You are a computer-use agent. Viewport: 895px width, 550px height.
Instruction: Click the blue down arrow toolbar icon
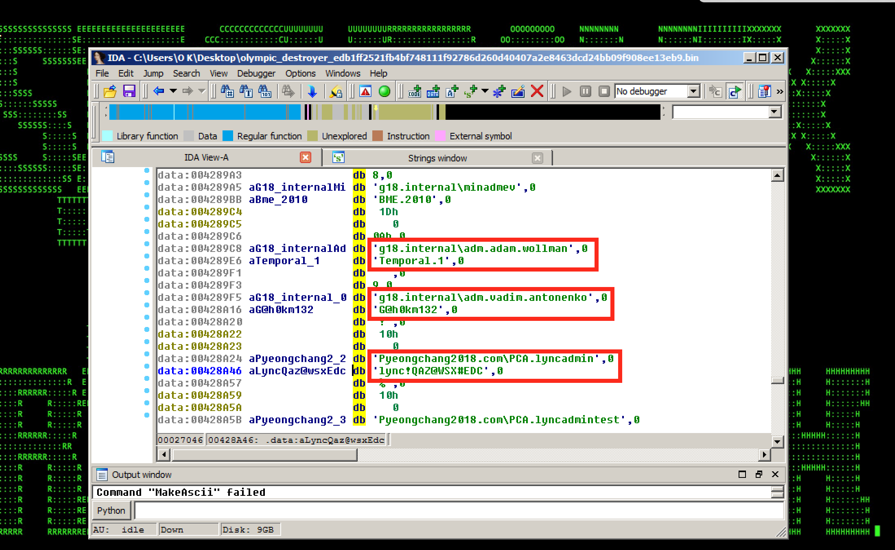[x=312, y=92]
